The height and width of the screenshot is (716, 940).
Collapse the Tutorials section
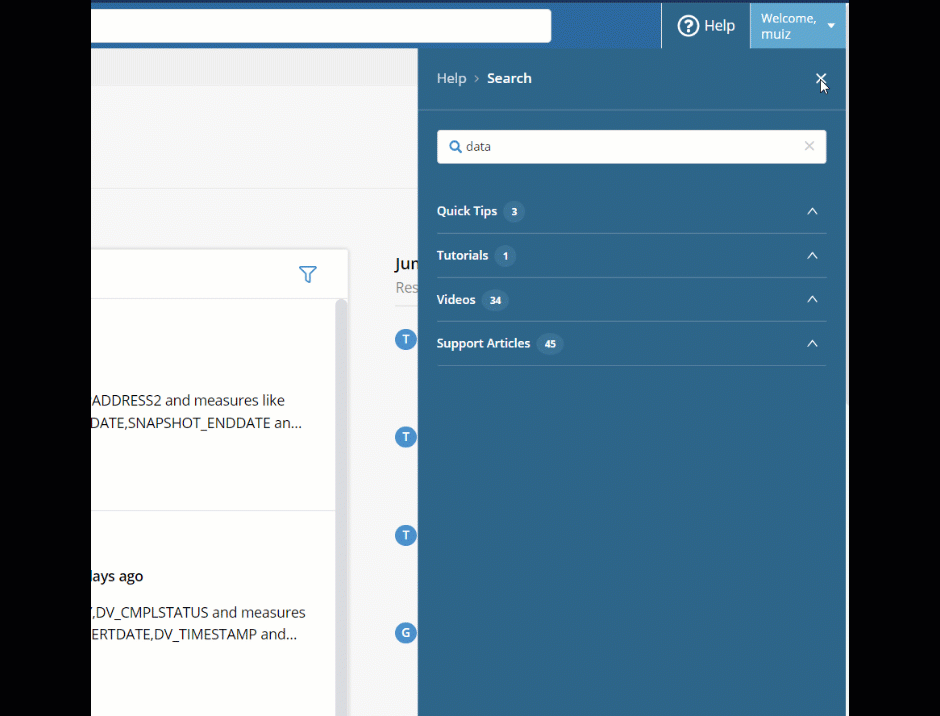click(x=812, y=255)
